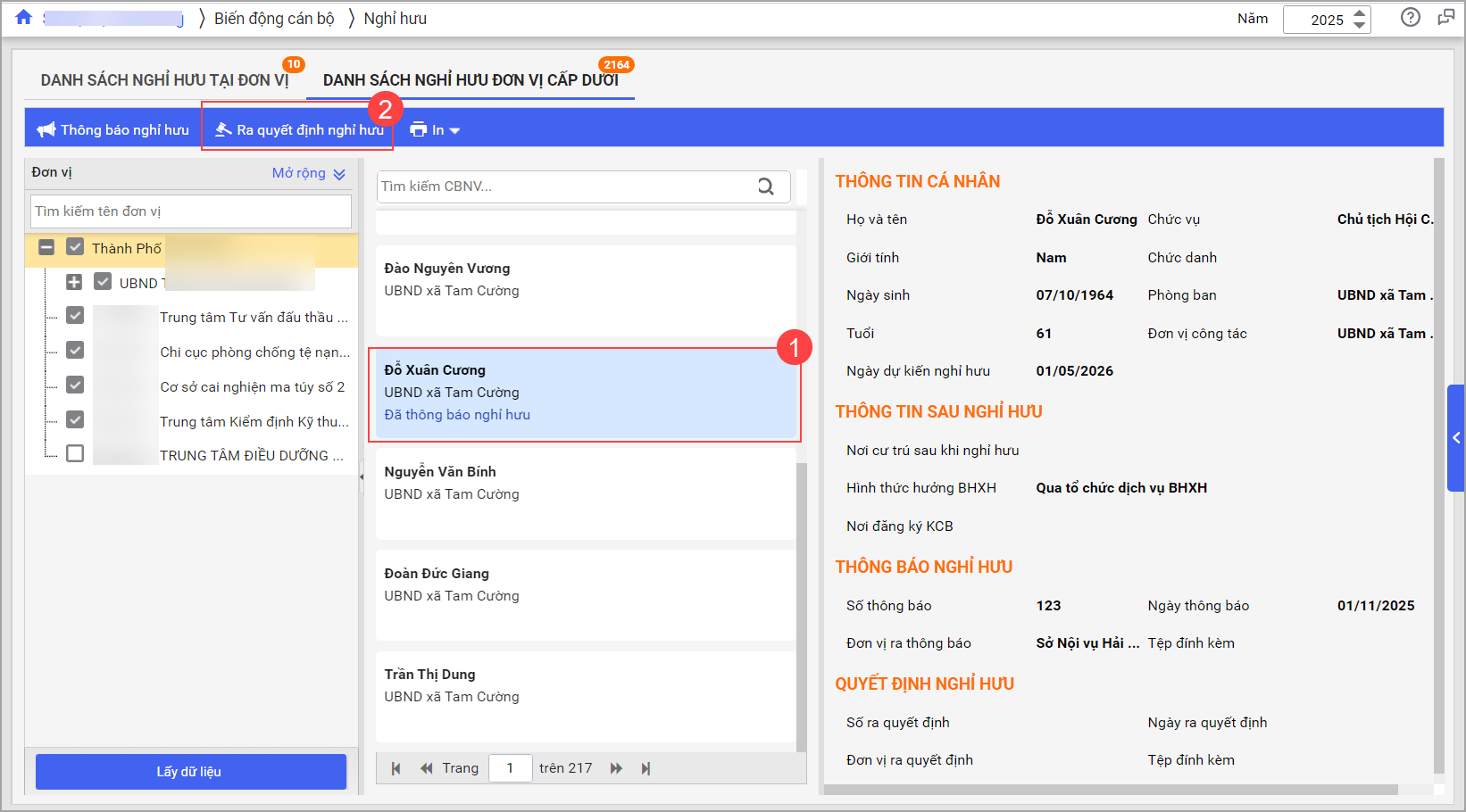Viewport: 1466px width, 812px height.
Task: Click the Lấy dữ liệu button
Action: (190, 772)
